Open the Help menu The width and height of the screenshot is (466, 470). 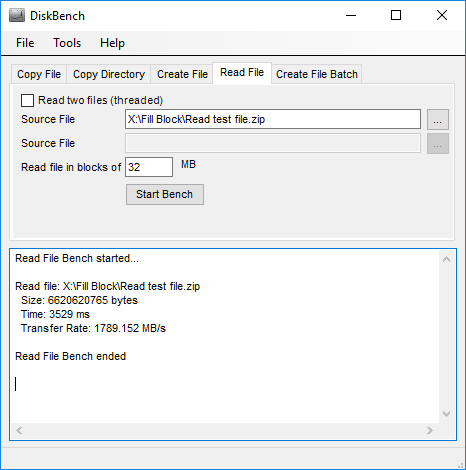tap(112, 43)
